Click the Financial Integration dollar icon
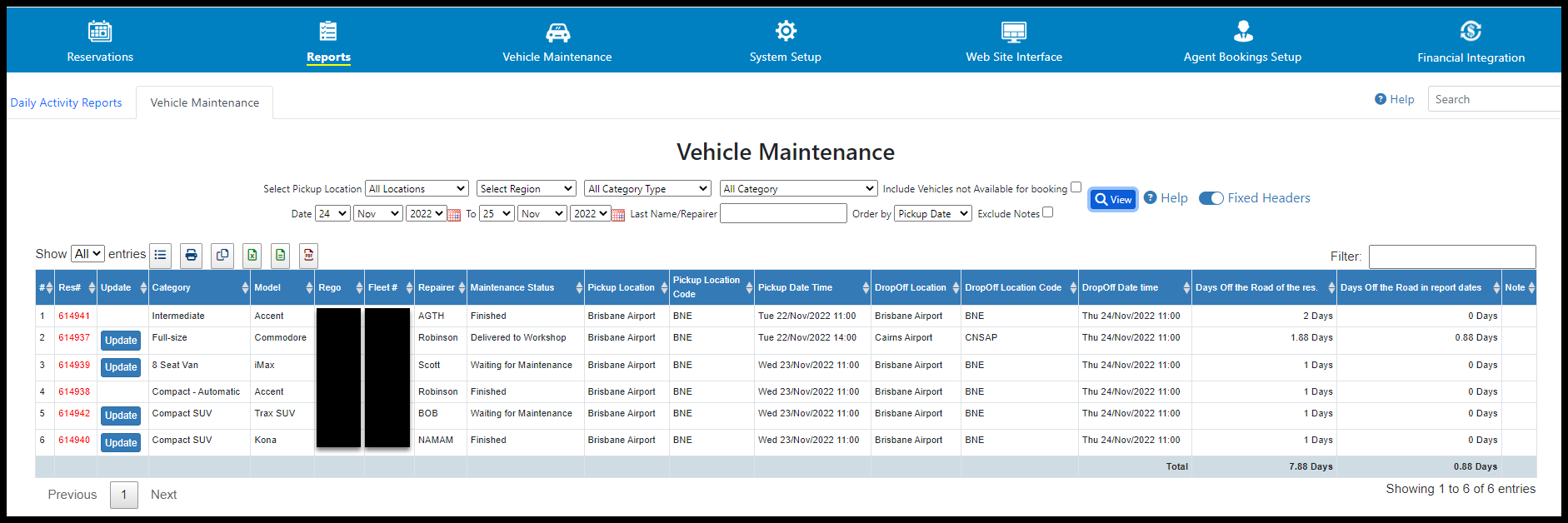The image size is (1568, 523). click(x=1471, y=31)
